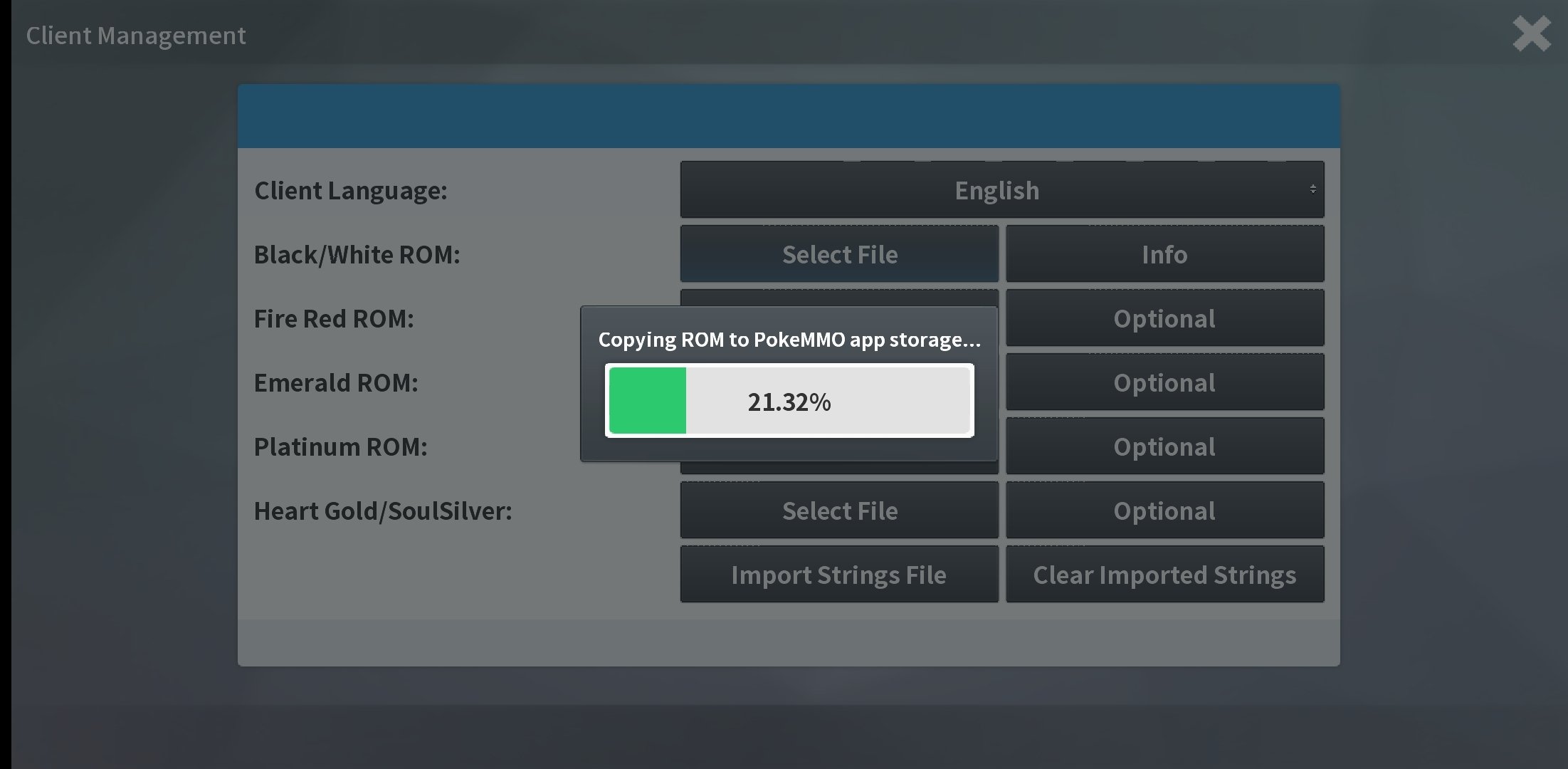The height and width of the screenshot is (769, 1568).
Task: Click the Emerald ROM Optional button
Action: tap(1164, 382)
